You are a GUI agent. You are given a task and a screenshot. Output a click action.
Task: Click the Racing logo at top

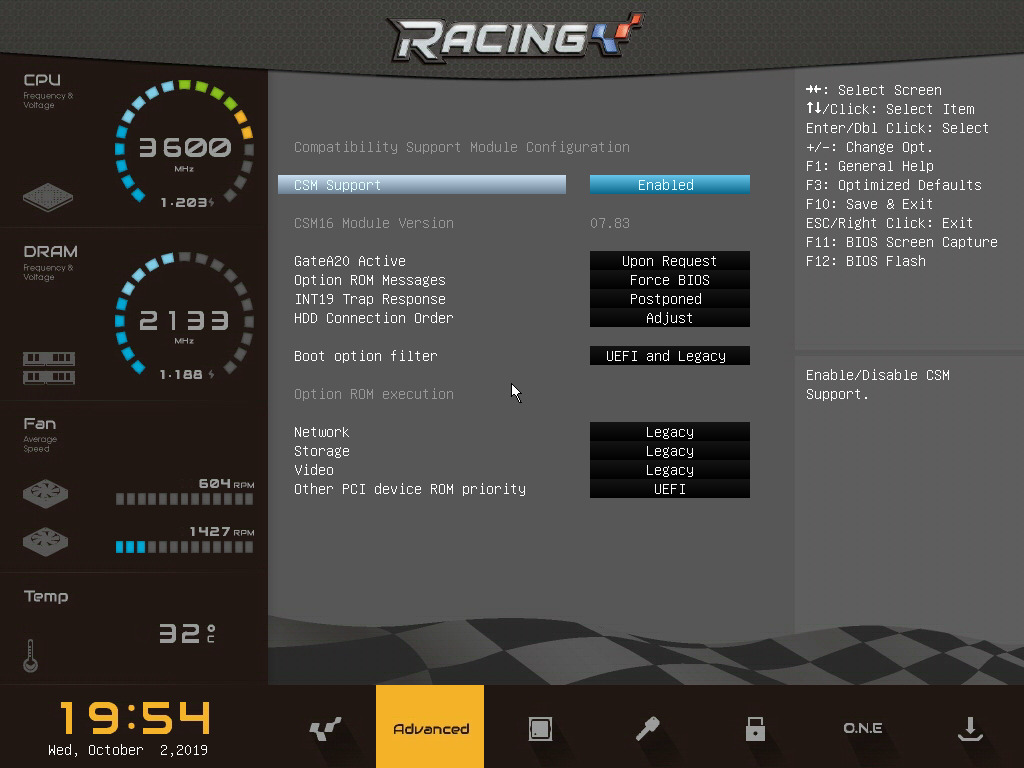(x=515, y=37)
